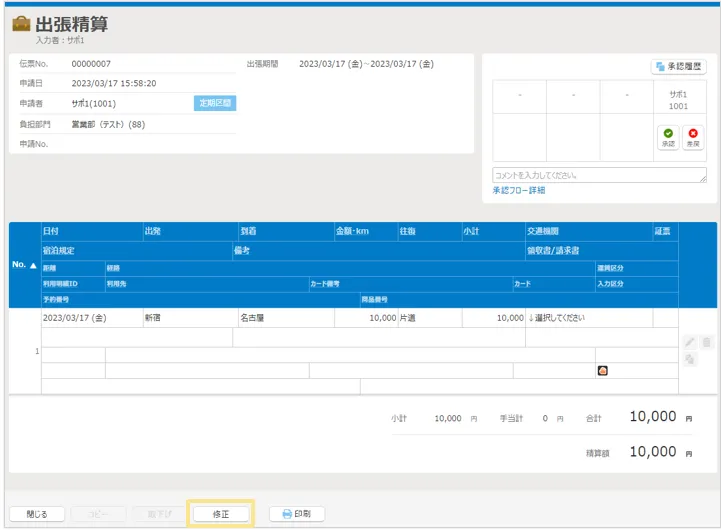Screen dimensions: 721x530
Task: Open 承認履歴 approval history
Action: pos(679,67)
